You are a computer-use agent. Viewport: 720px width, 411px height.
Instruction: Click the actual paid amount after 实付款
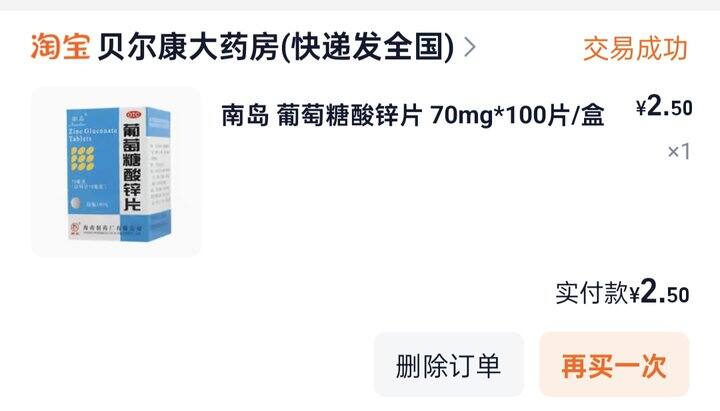[659, 293]
